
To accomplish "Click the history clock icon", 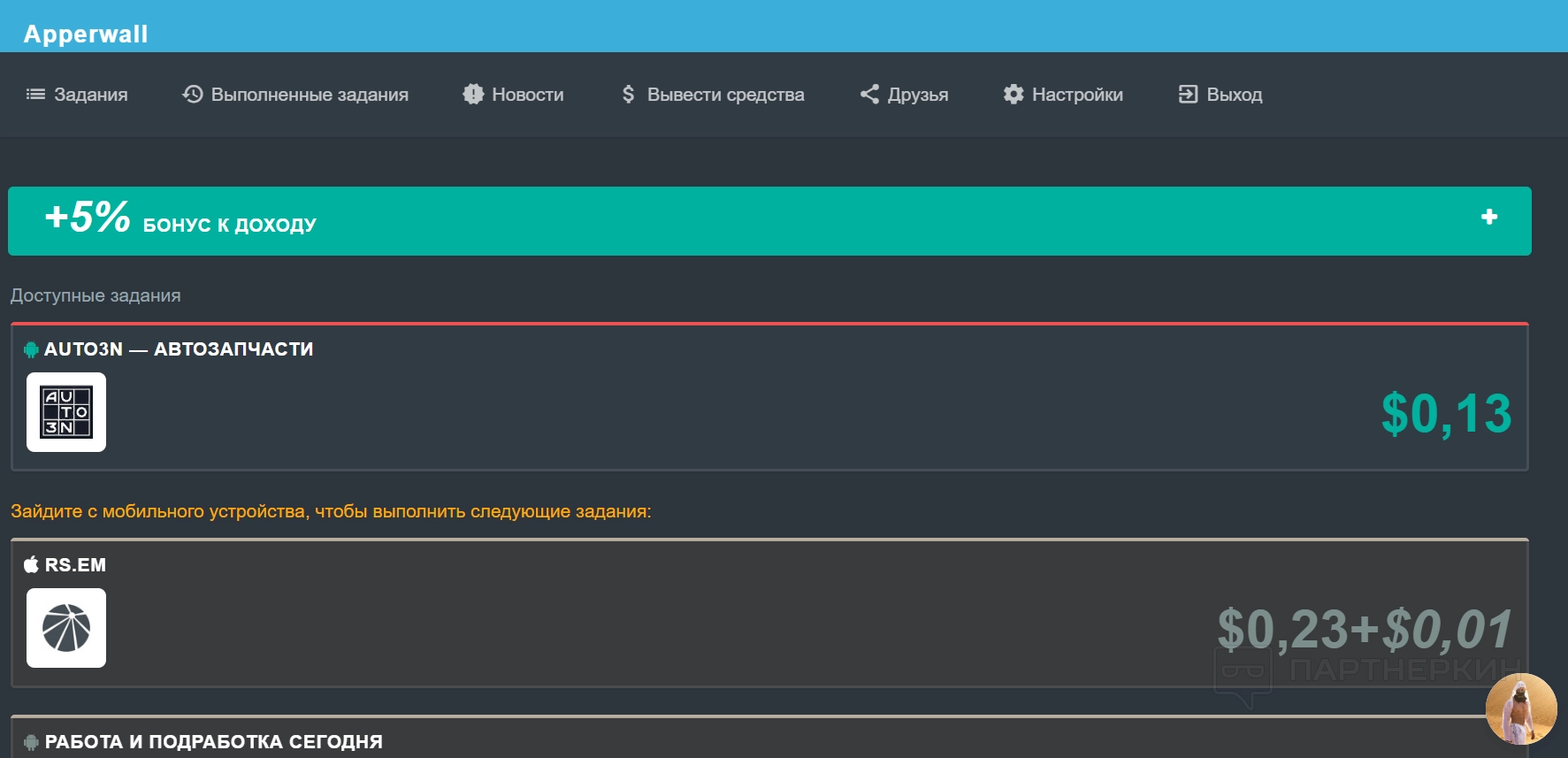I will coord(193,94).
